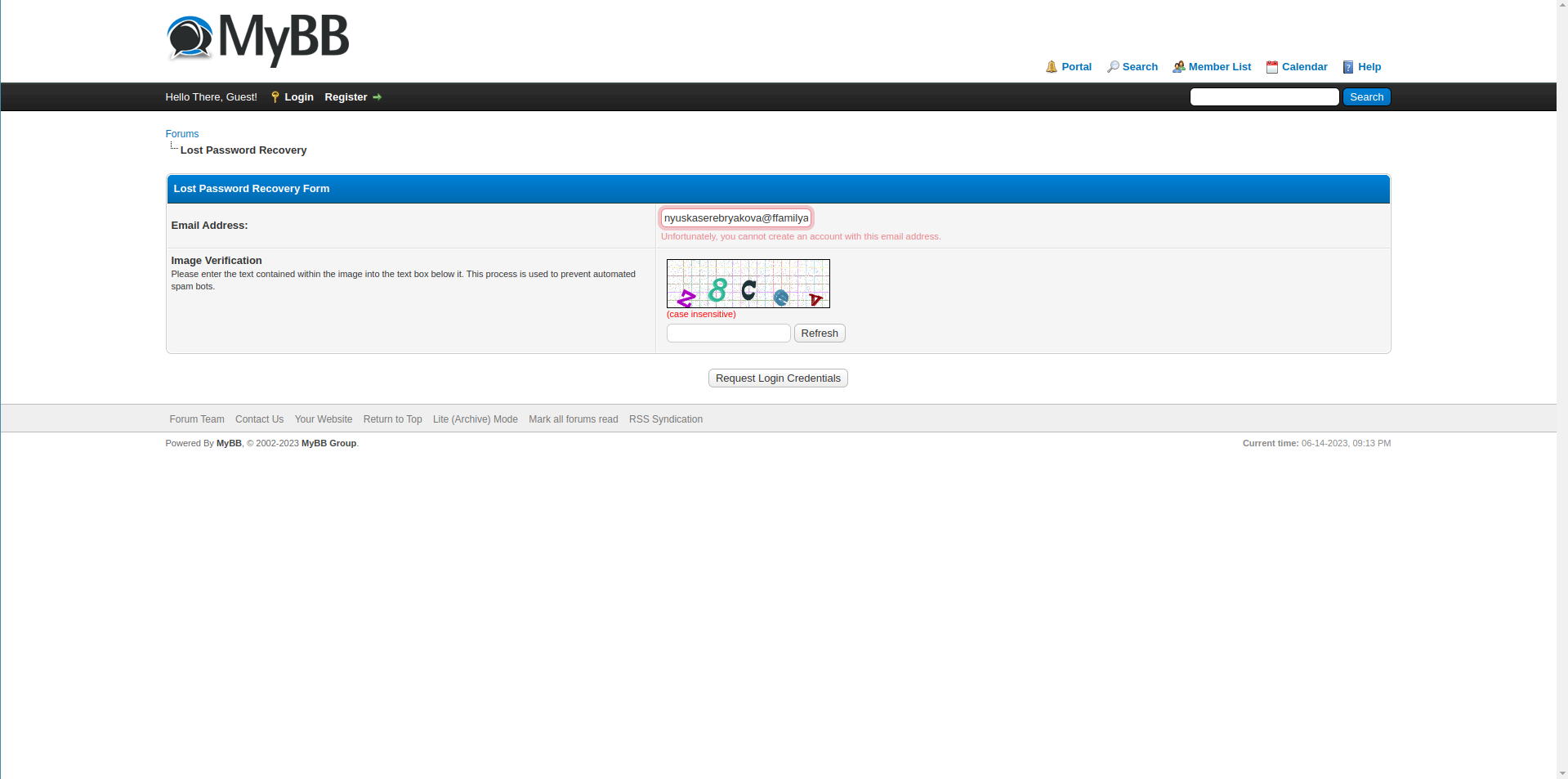1568x779 pixels.
Task: Open the Contact Us footer link
Action: (x=259, y=419)
